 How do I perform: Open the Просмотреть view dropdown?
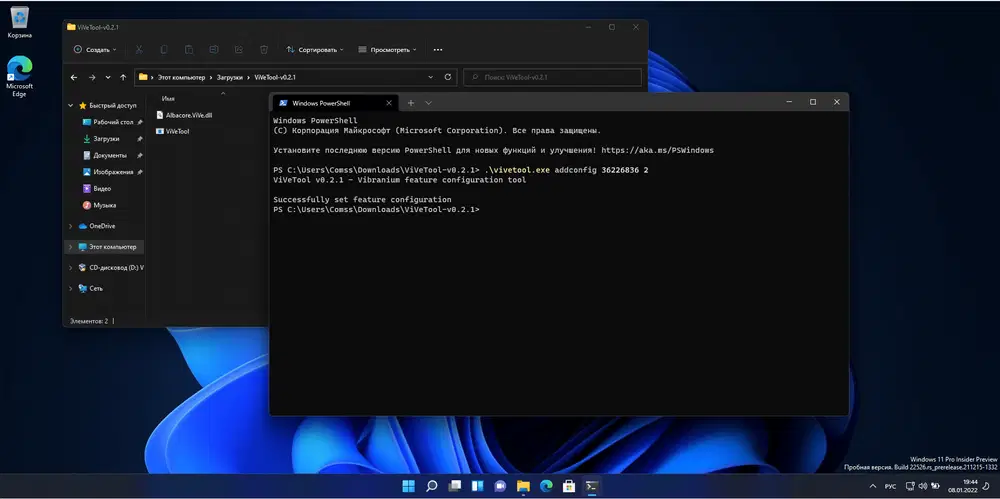pos(387,49)
